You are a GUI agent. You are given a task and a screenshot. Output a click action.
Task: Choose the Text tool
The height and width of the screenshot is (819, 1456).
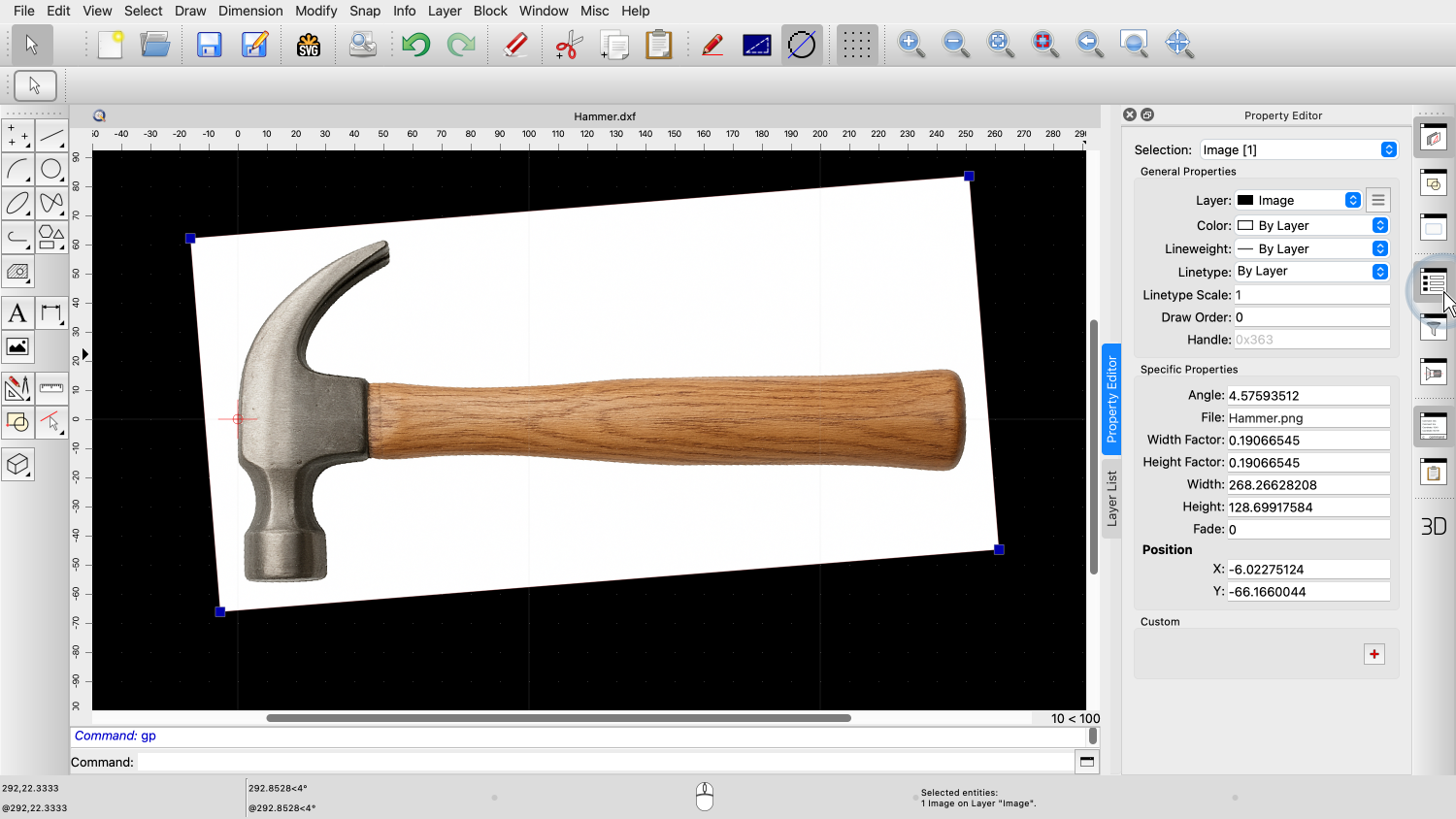point(17,313)
